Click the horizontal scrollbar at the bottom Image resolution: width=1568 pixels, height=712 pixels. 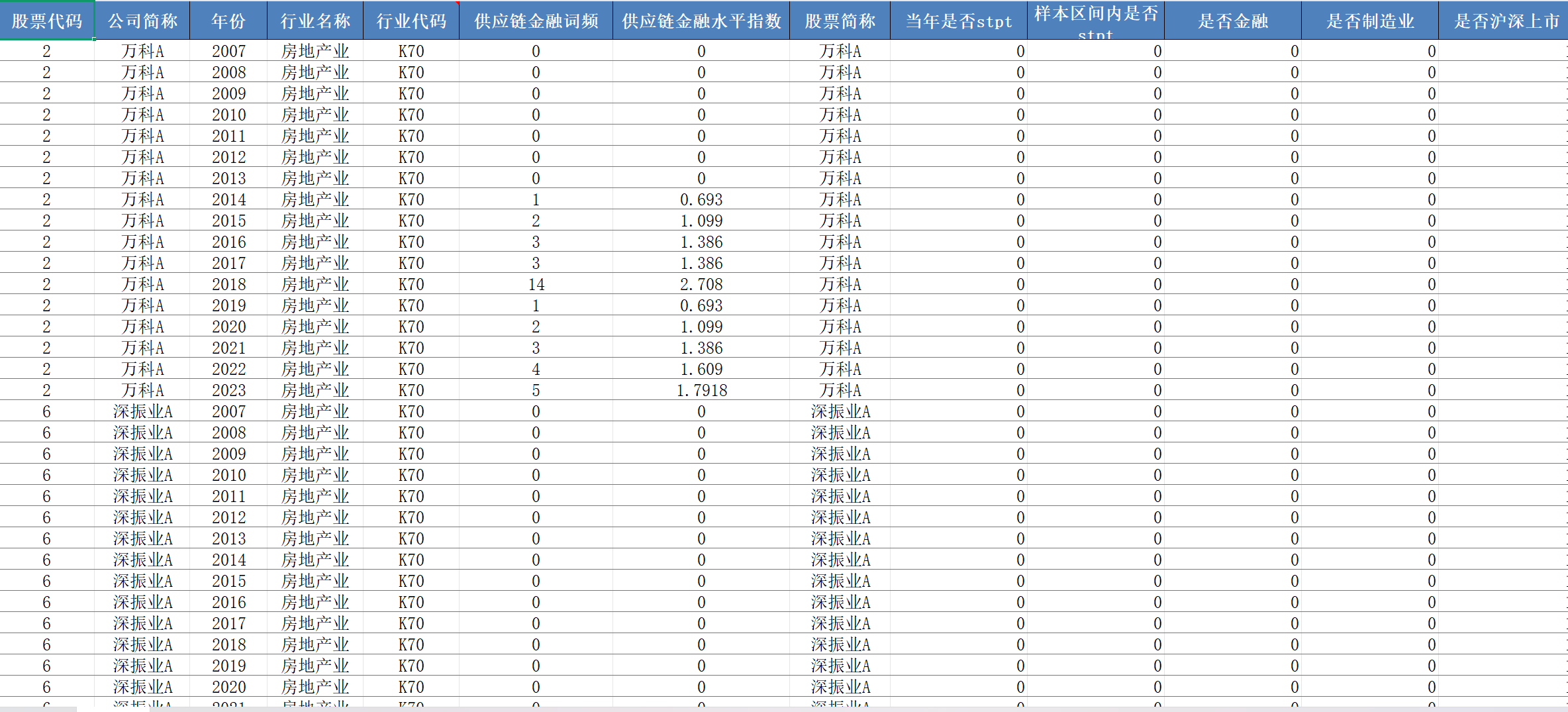pos(784,709)
